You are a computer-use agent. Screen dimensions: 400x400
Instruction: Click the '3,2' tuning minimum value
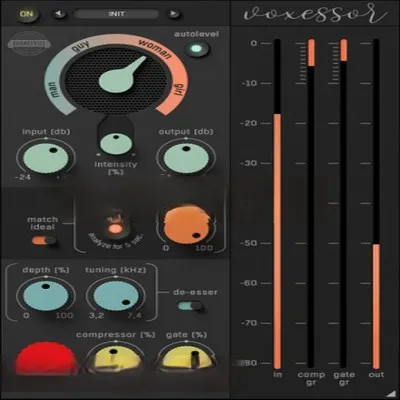[x=96, y=315]
